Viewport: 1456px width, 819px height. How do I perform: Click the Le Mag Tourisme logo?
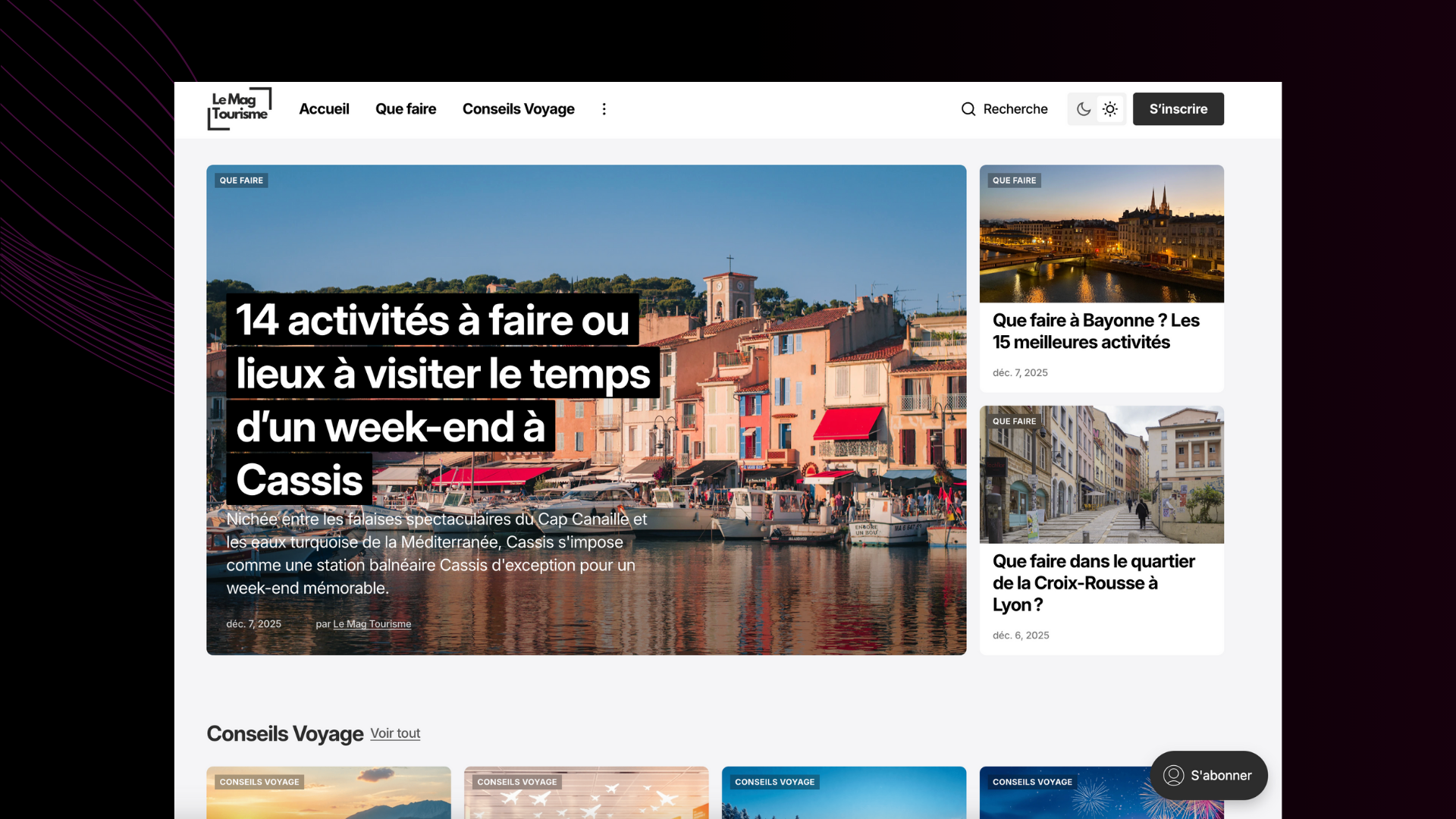(x=239, y=108)
